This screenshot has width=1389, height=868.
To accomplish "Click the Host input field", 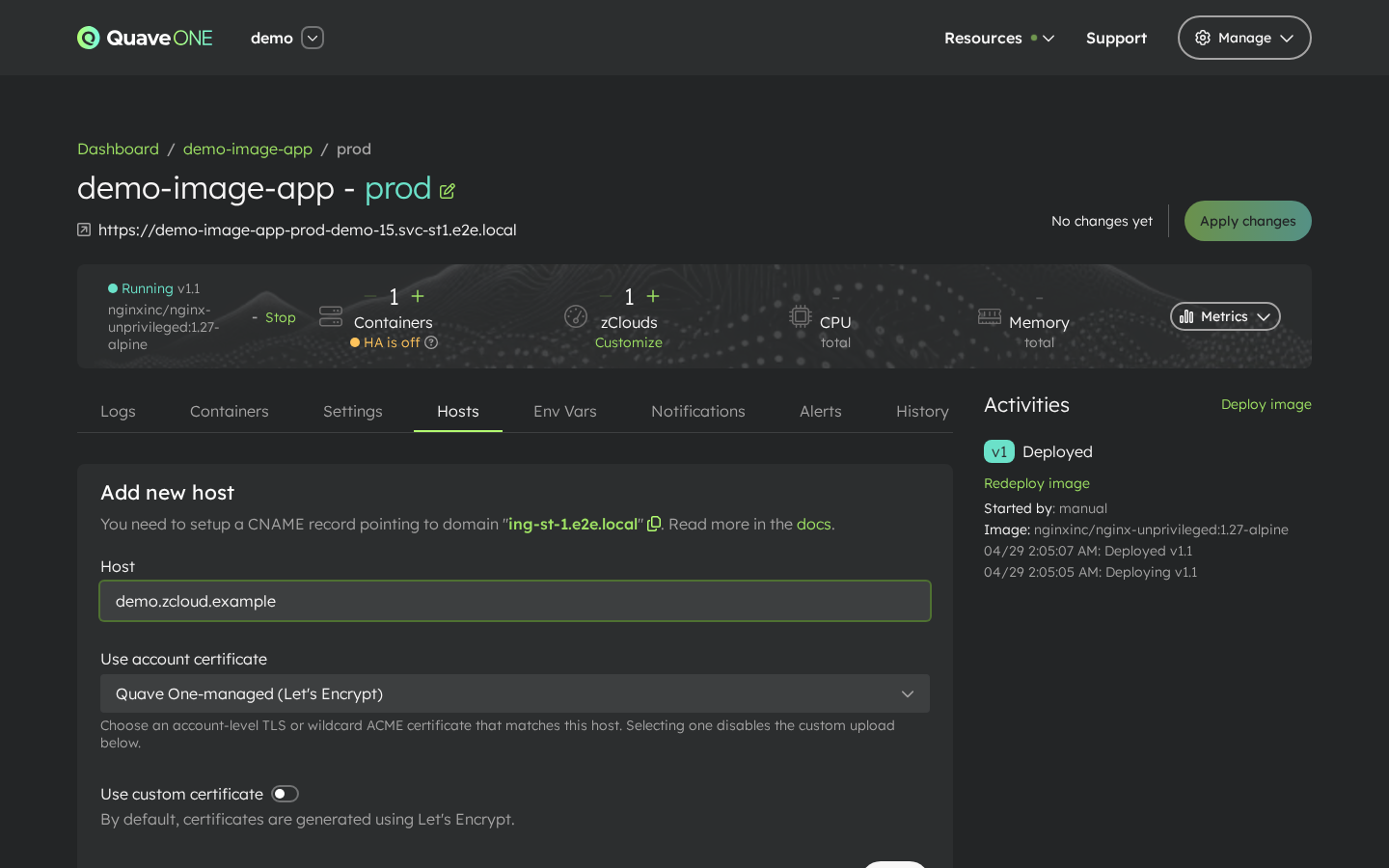I will (515, 601).
